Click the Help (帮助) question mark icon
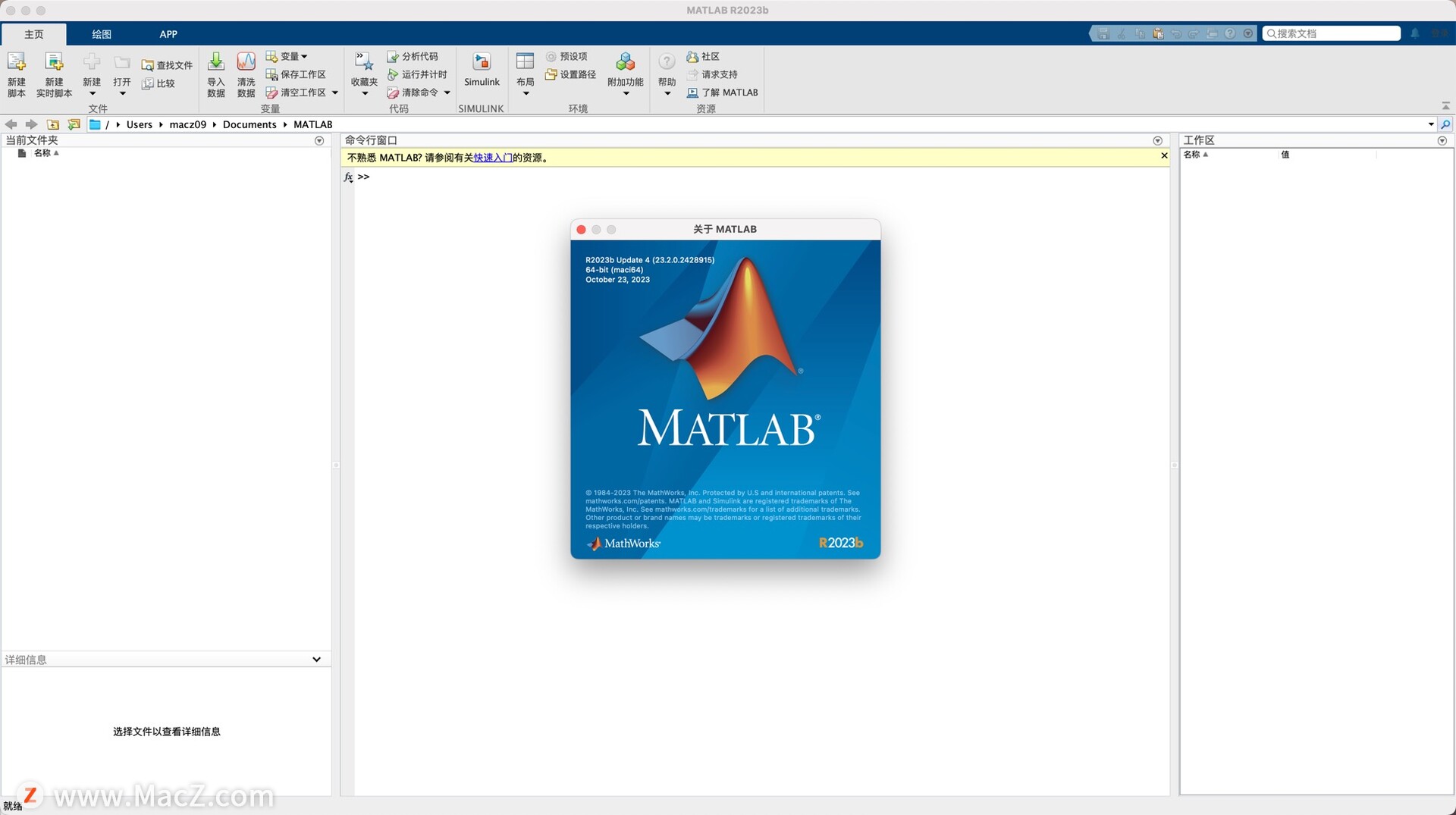The image size is (1456, 815). pos(667,61)
